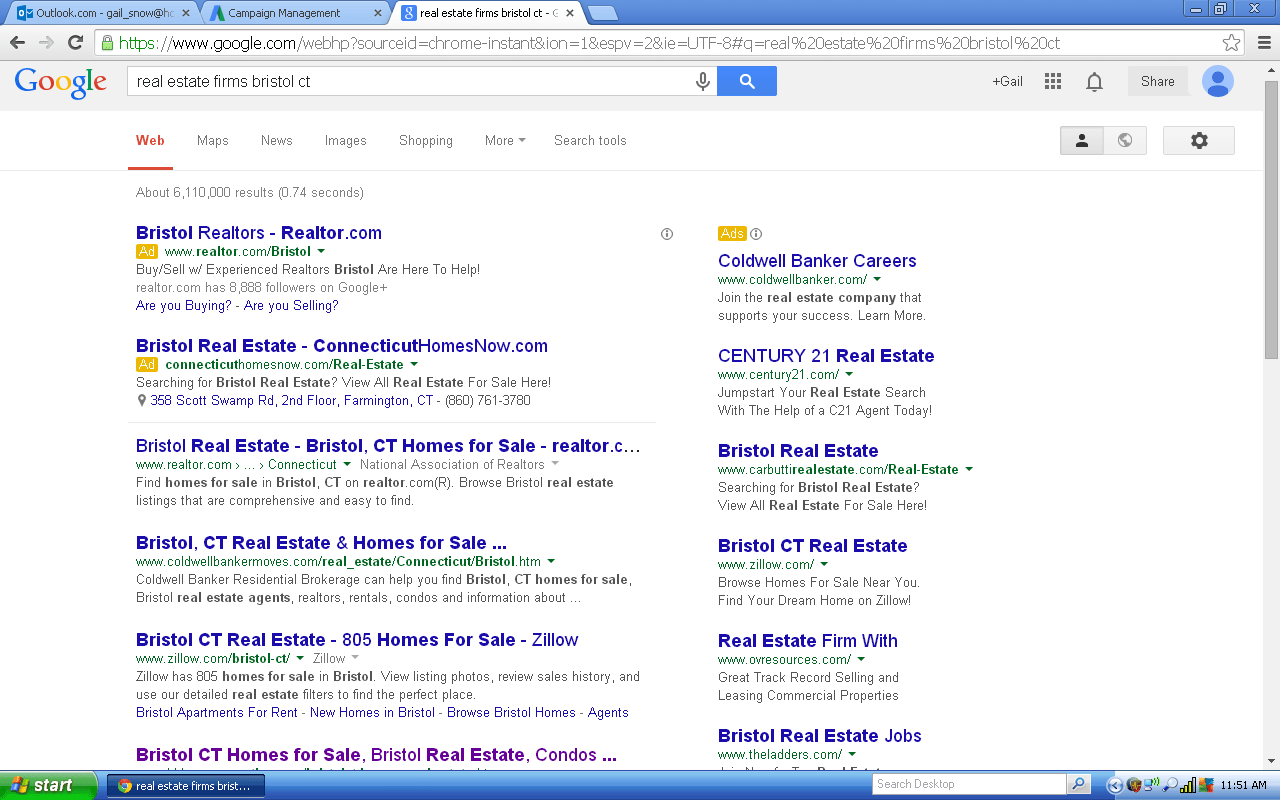Open dropdown arrow beside coldwellbanker.com ad URL

877,280
